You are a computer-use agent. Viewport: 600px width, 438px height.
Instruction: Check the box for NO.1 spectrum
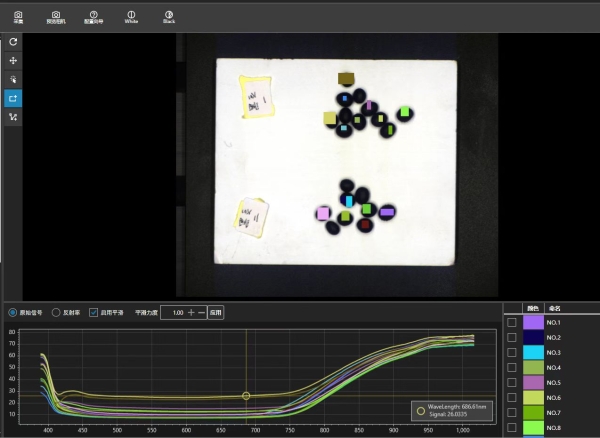coord(512,322)
